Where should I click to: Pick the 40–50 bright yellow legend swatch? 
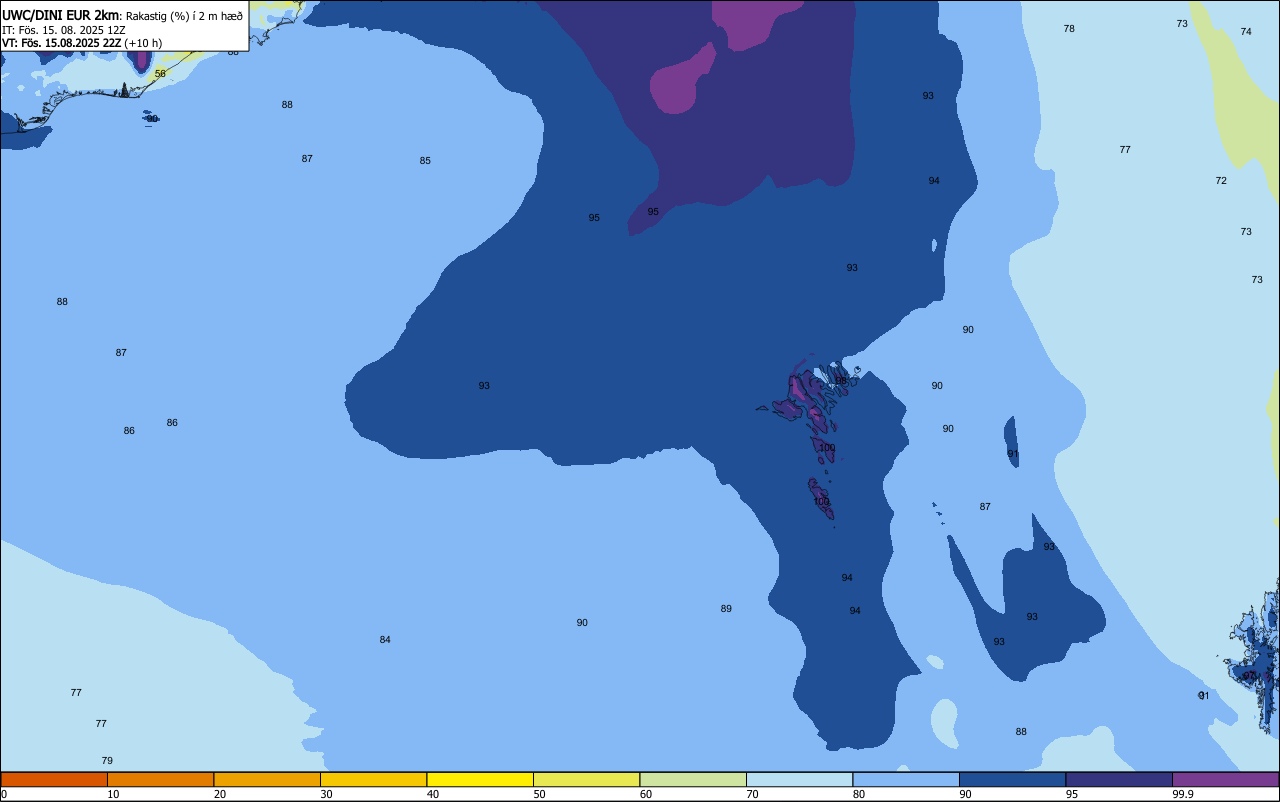pos(480,779)
